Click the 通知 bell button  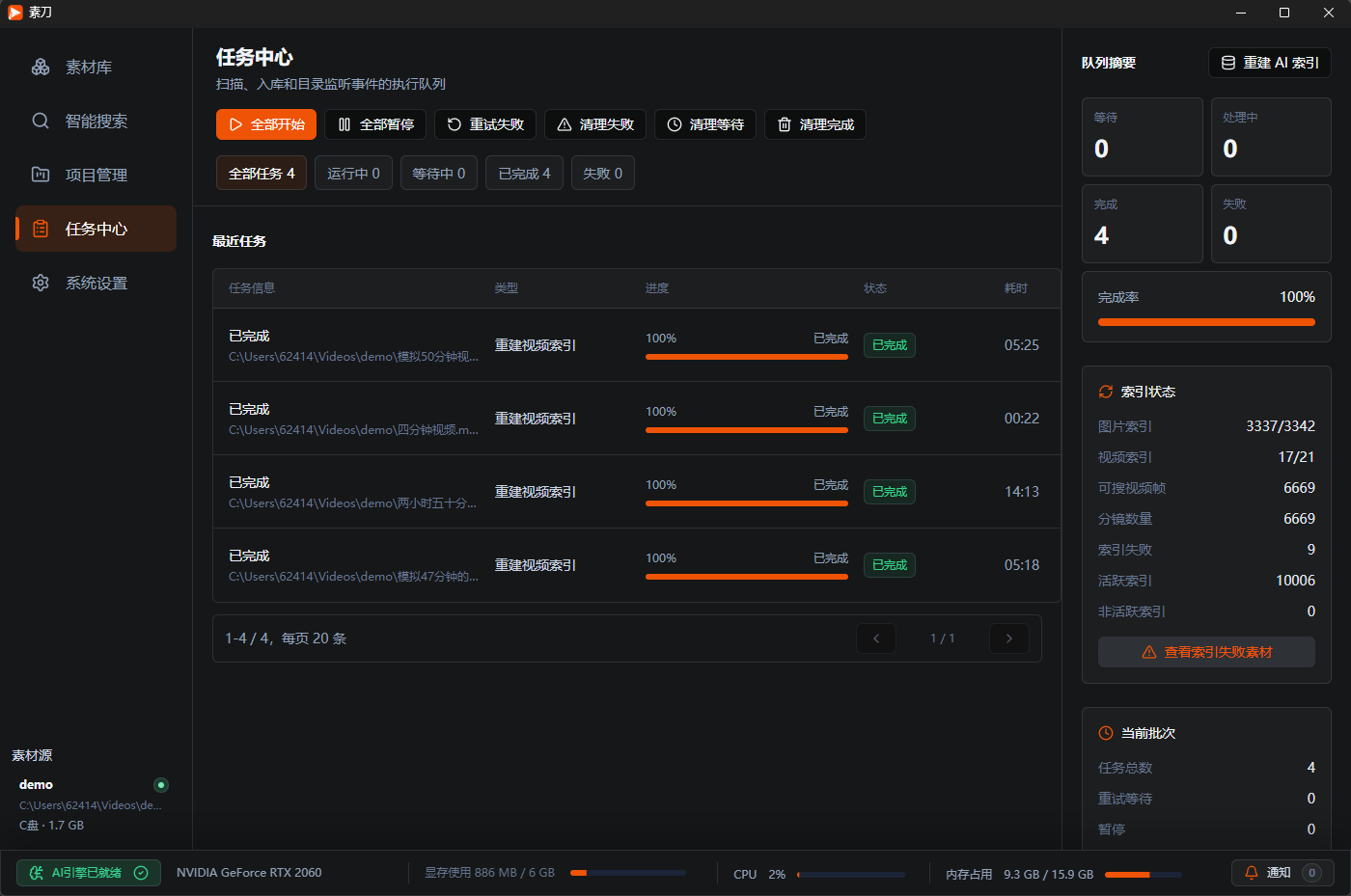[x=1282, y=873]
